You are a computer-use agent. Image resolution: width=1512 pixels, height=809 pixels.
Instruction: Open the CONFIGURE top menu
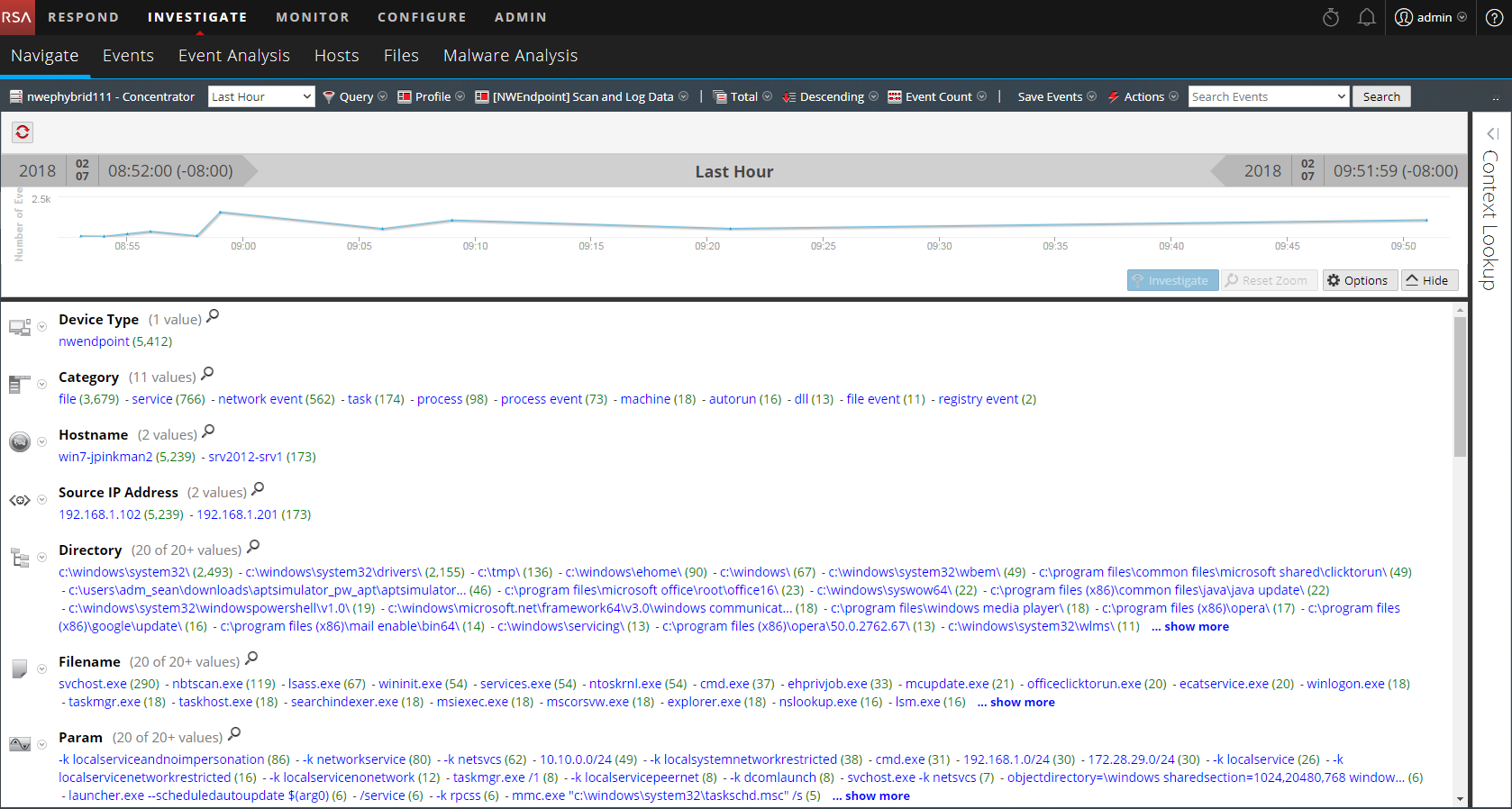(x=422, y=17)
